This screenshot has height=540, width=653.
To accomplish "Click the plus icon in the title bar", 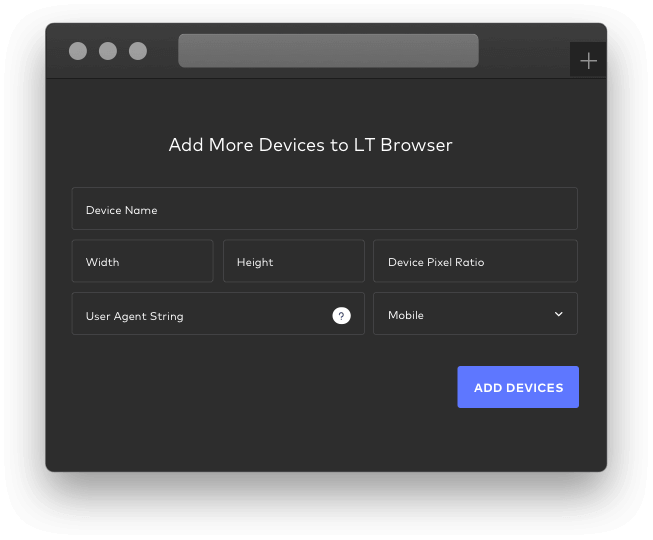I will click(588, 61).
